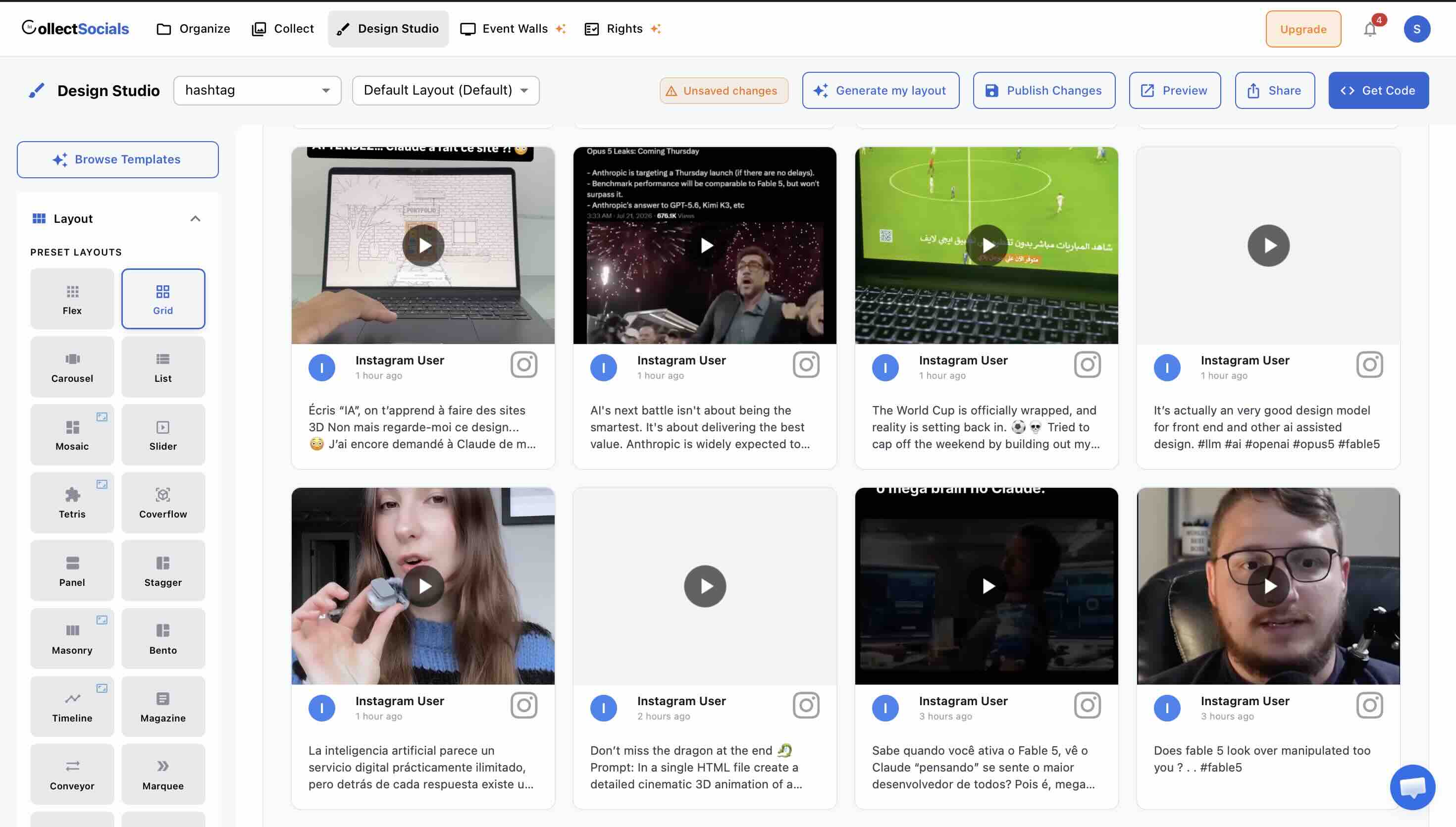Click Instagram icon on Don't miss the dragon post

click(x=806, y=706)
